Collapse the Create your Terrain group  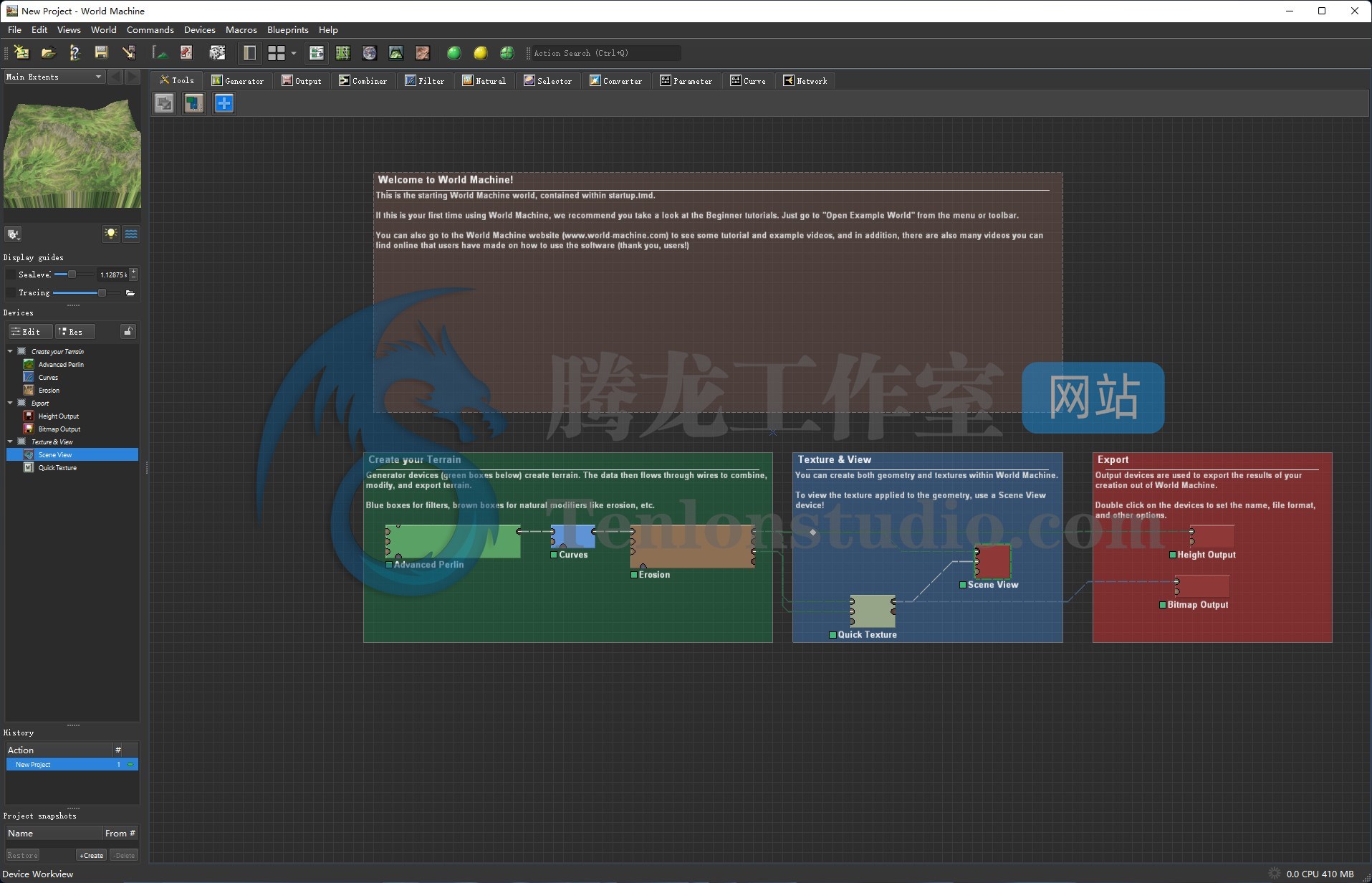[x=10, y=351]
